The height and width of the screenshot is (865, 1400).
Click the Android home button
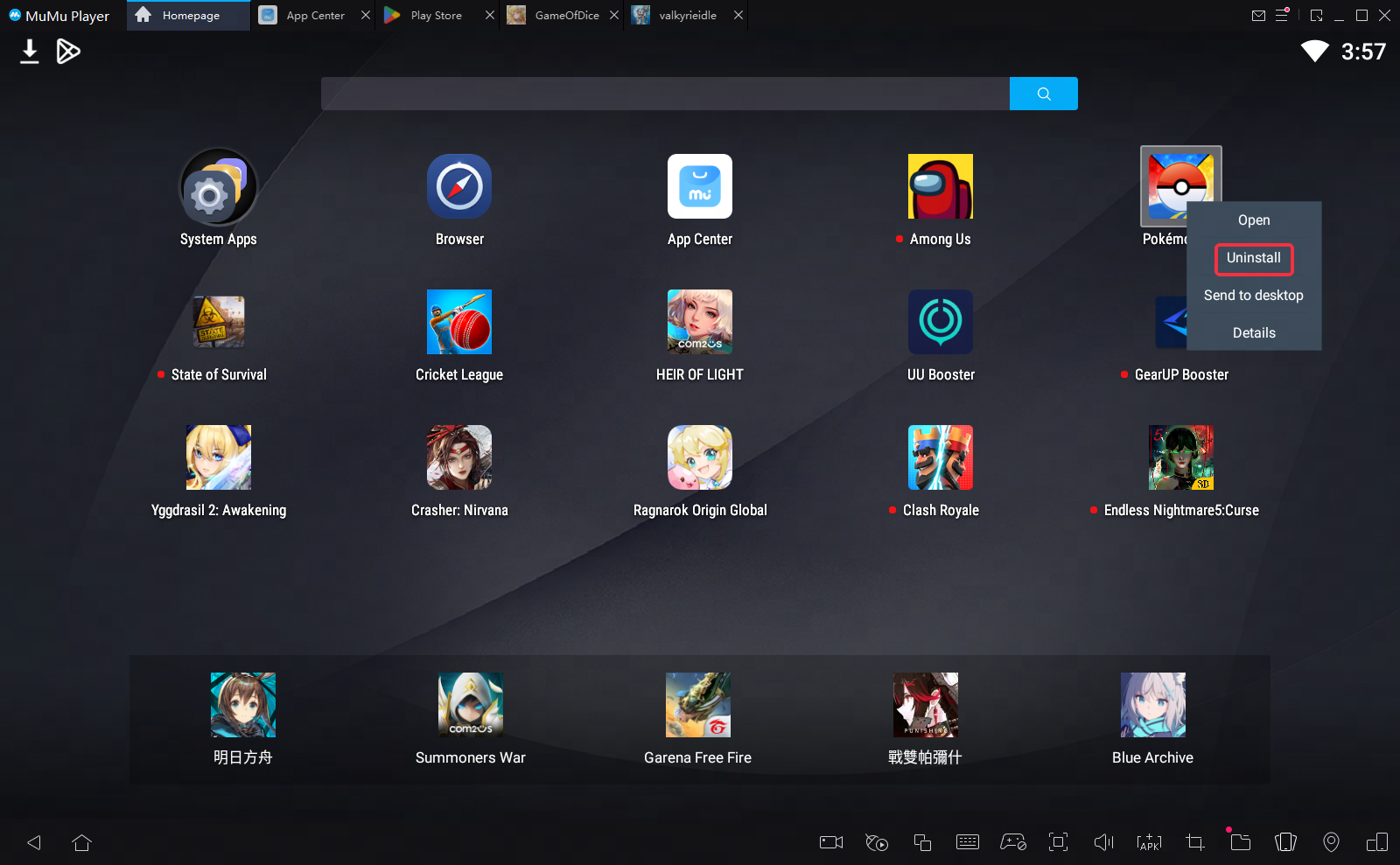point(82,842)
